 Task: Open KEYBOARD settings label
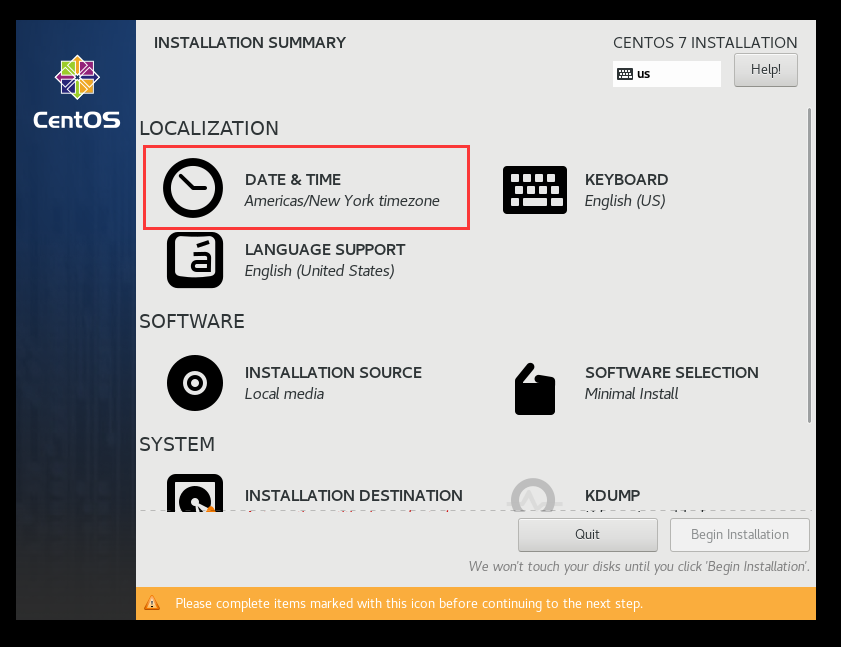(626, 180)
